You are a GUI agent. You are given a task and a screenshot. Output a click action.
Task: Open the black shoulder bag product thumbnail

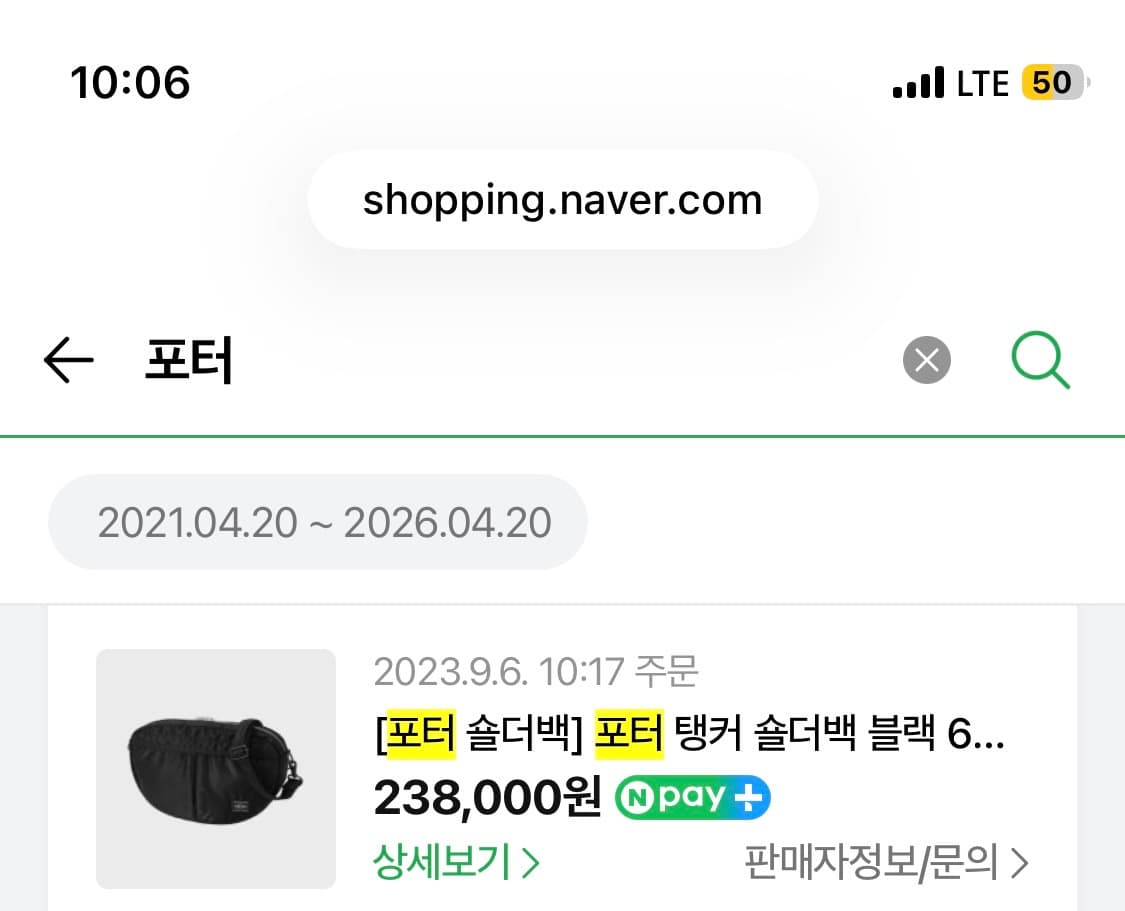pos(216,769)
